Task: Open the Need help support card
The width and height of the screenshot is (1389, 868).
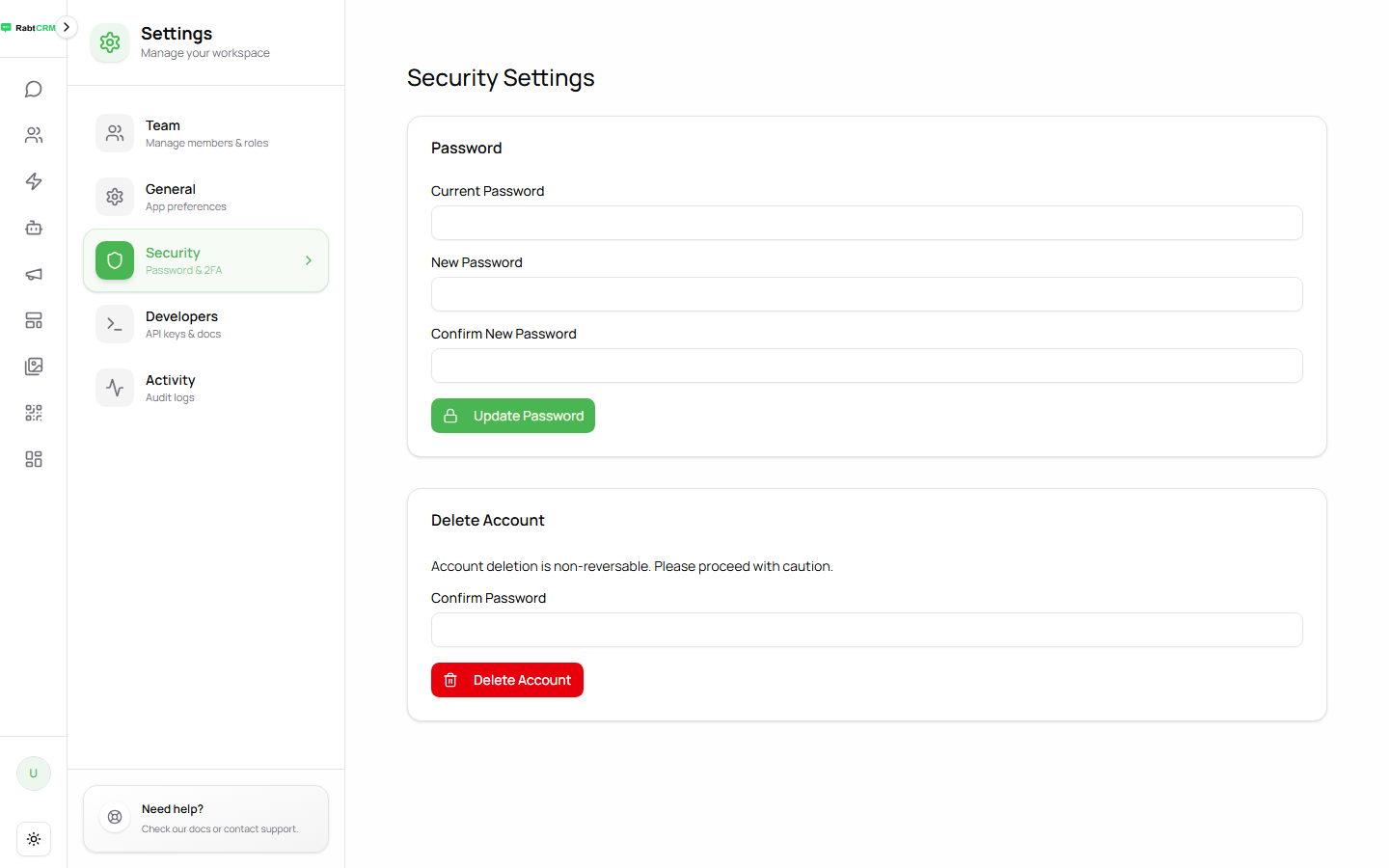Action: [205, 819]
